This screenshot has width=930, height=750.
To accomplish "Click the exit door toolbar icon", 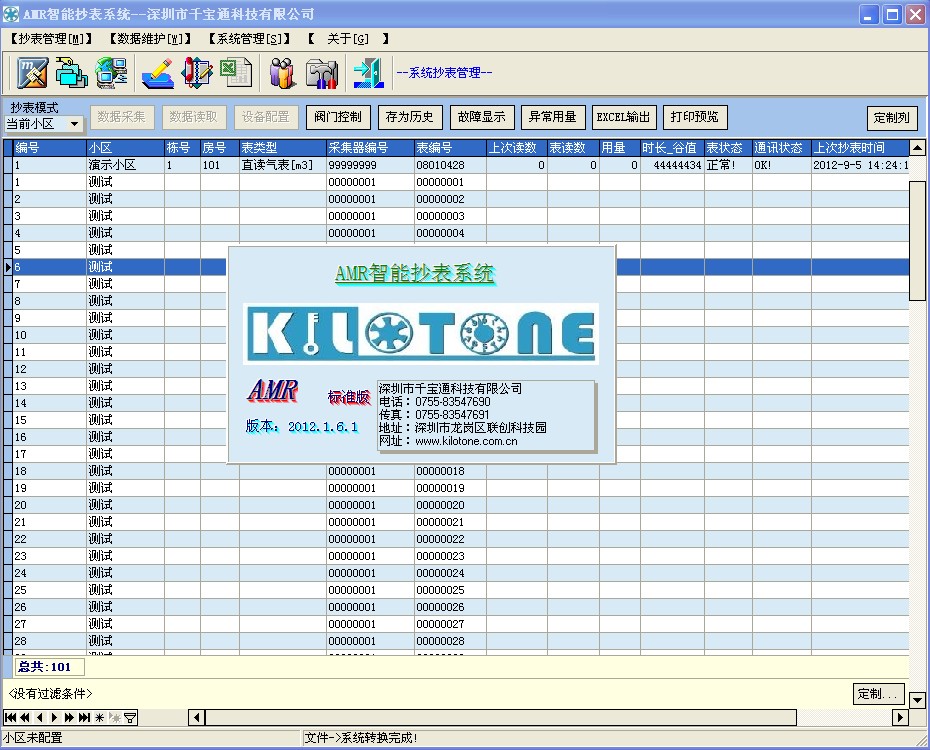I will click(x=368, y=73).
